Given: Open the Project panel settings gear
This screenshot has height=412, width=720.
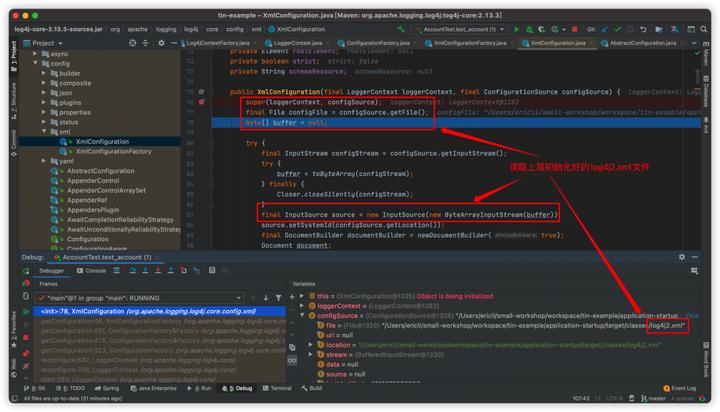Looking at the screenshot, I should tap(161, 43).
